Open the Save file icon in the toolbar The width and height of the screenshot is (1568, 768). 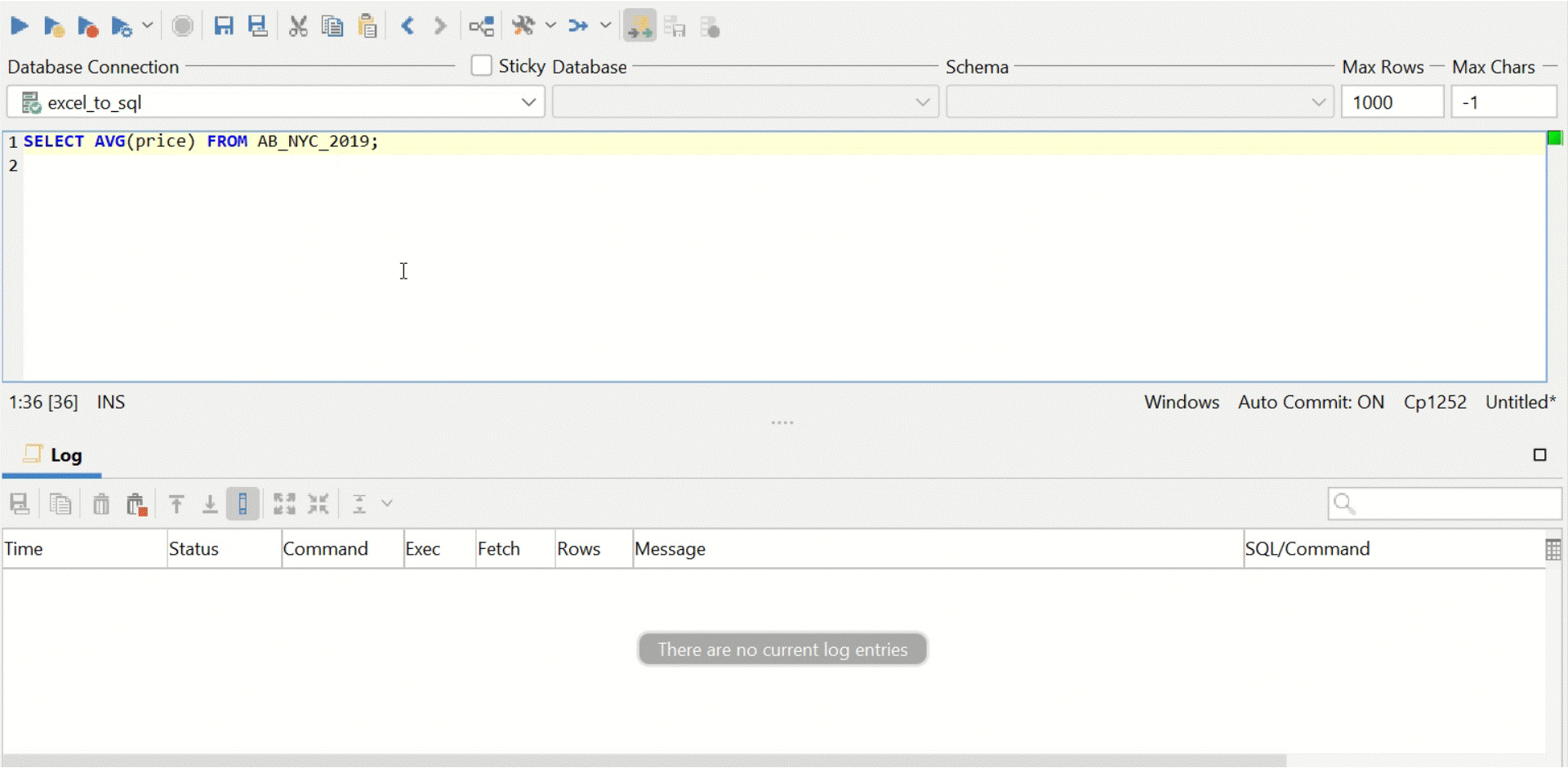(225, 25)
